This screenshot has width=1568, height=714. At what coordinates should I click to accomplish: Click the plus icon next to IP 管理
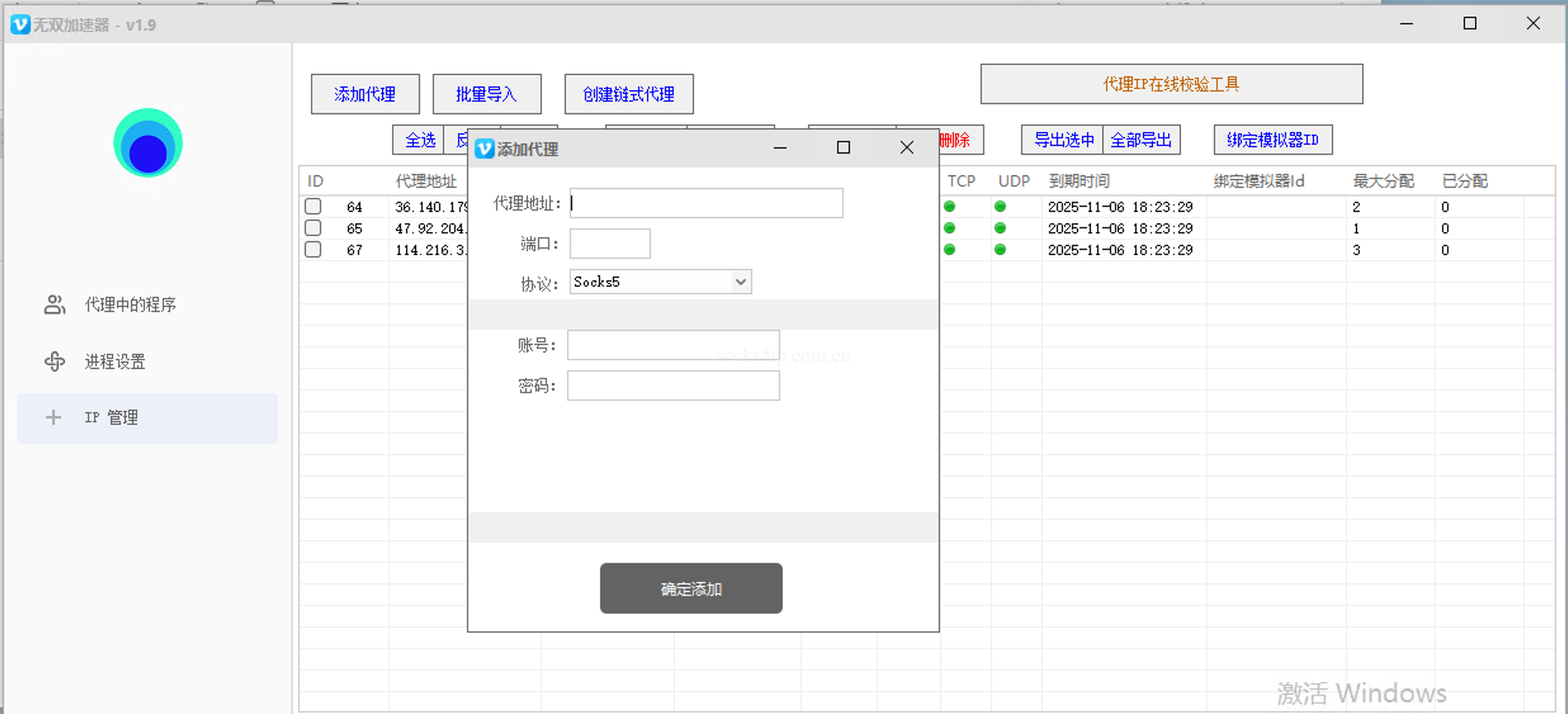(x=53, y=417)
